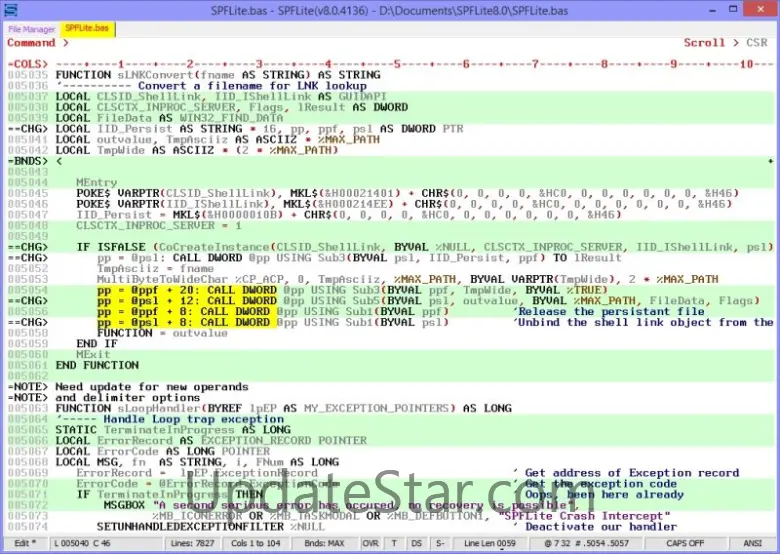
Task: Click the 'and delimiter options' note line
Action: click(x=128, y=398)
